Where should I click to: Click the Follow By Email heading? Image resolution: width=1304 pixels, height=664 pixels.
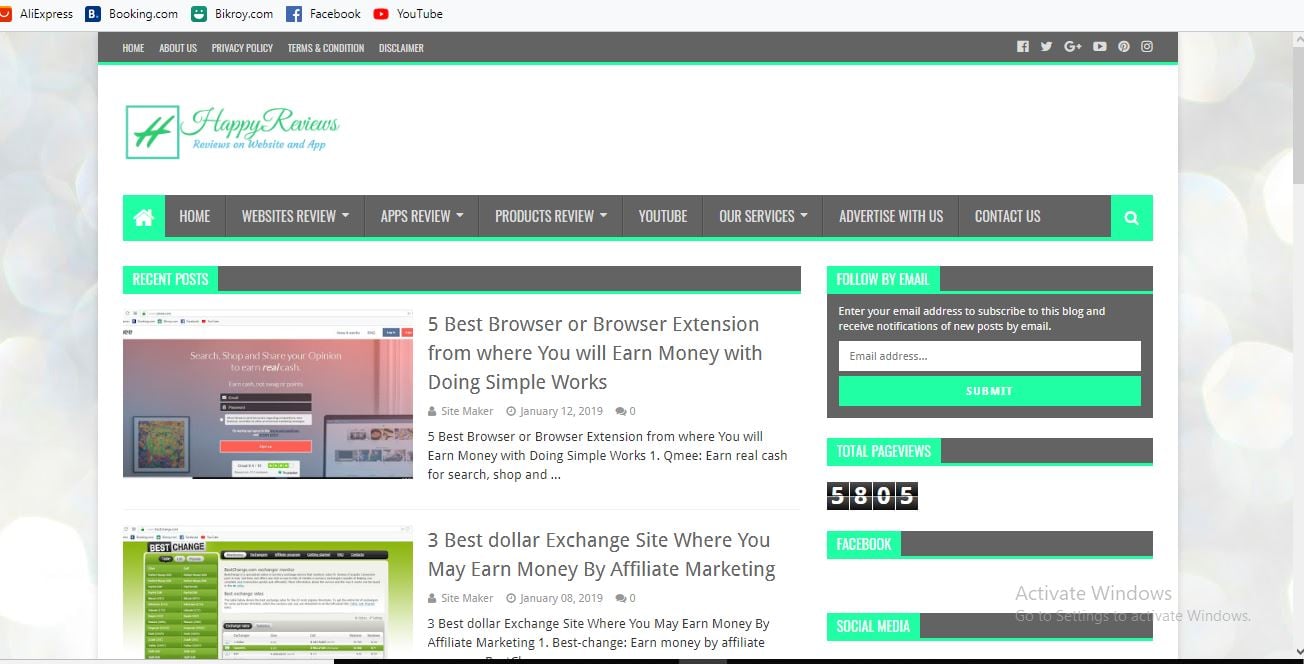pyautogui.click(x=883, y=279)
